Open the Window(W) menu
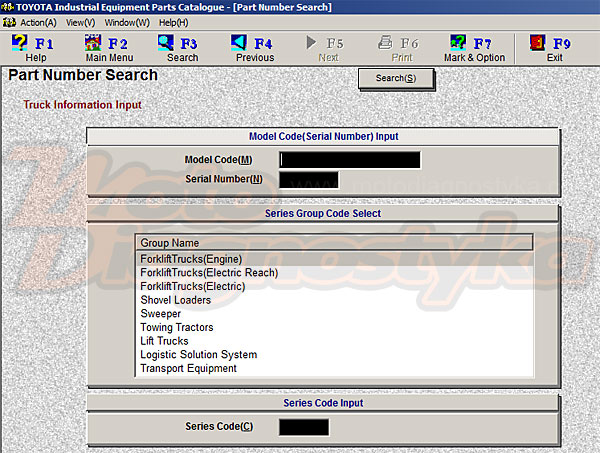The width and height of the screenshot is (600, 453). 127,23
